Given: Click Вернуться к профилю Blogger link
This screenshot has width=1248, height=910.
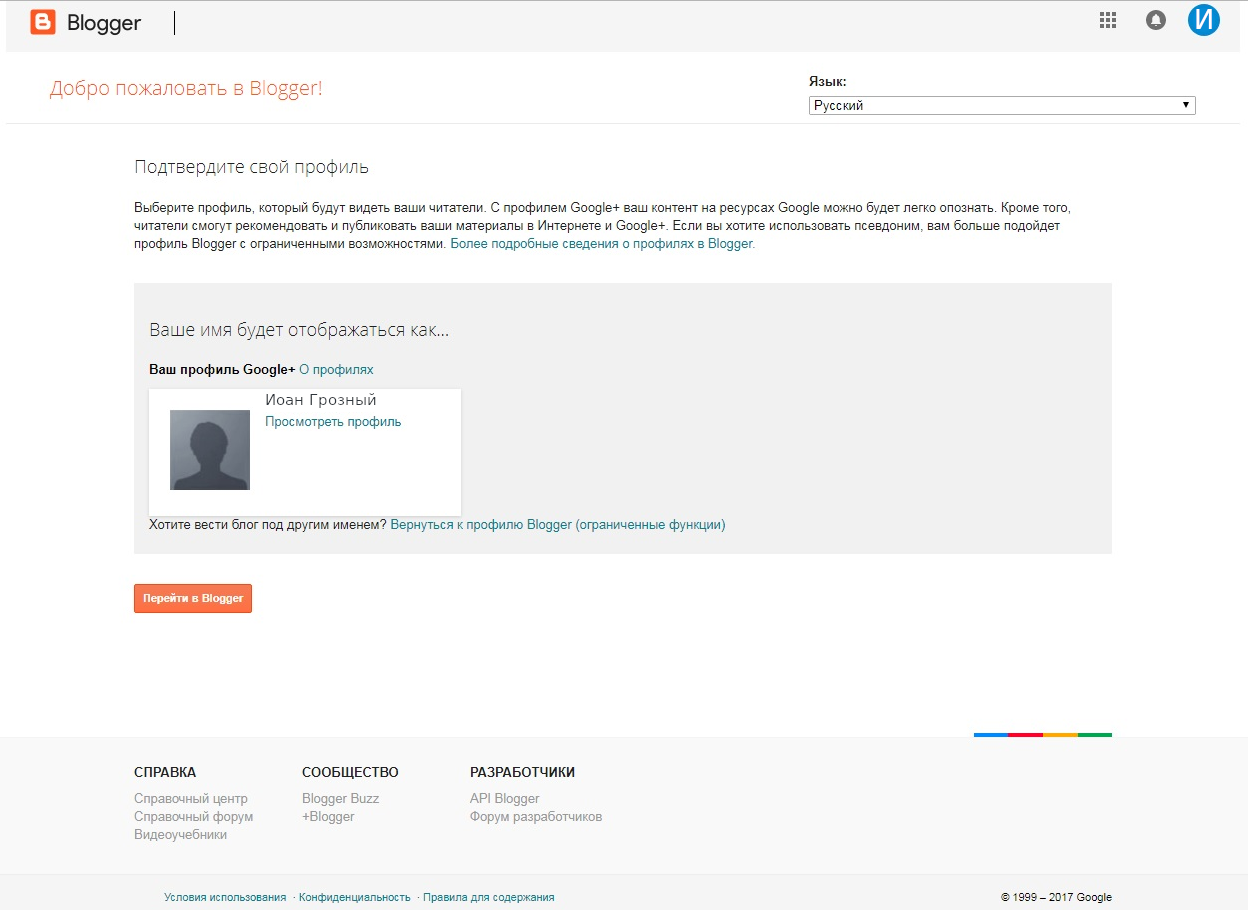Looking at the screenshot, I should pos(558,524).
